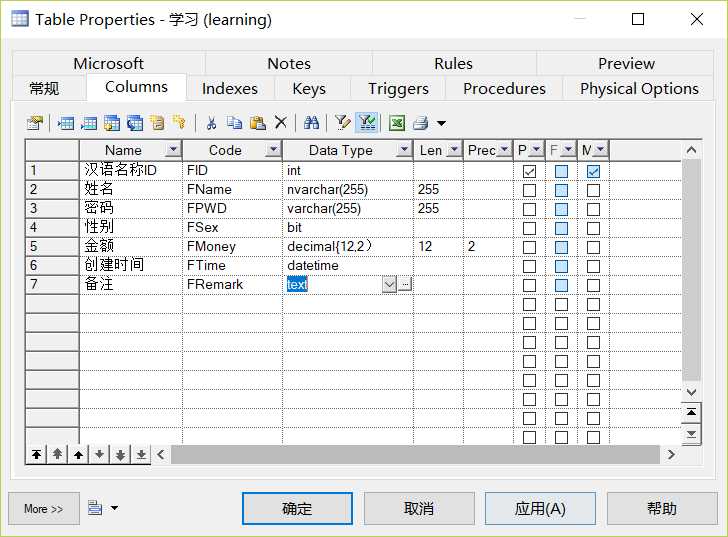Click the 帮助 button
Image resolution: width=728 pixels, height=537 pixels.
[662, 509]
